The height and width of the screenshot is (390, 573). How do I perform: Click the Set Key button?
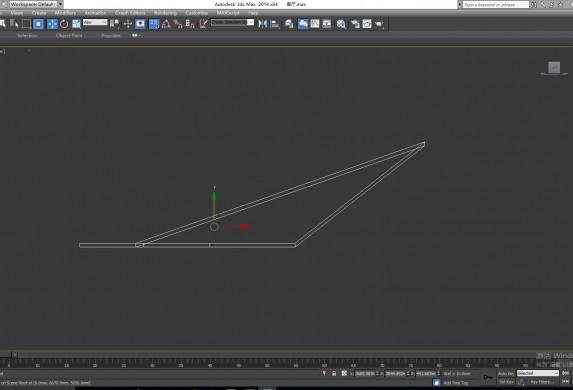point(506,382)
